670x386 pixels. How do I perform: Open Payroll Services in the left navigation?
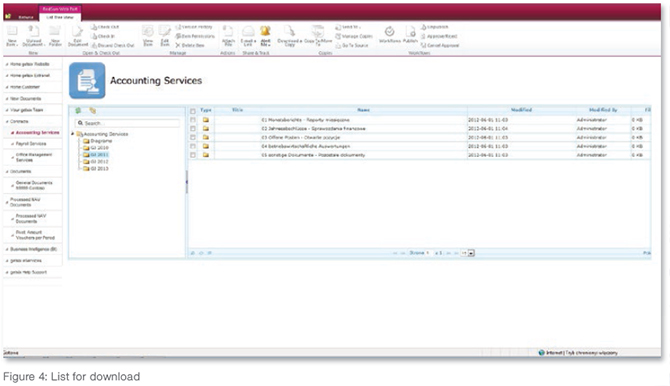pyautogui.click(x=31, y=144)
